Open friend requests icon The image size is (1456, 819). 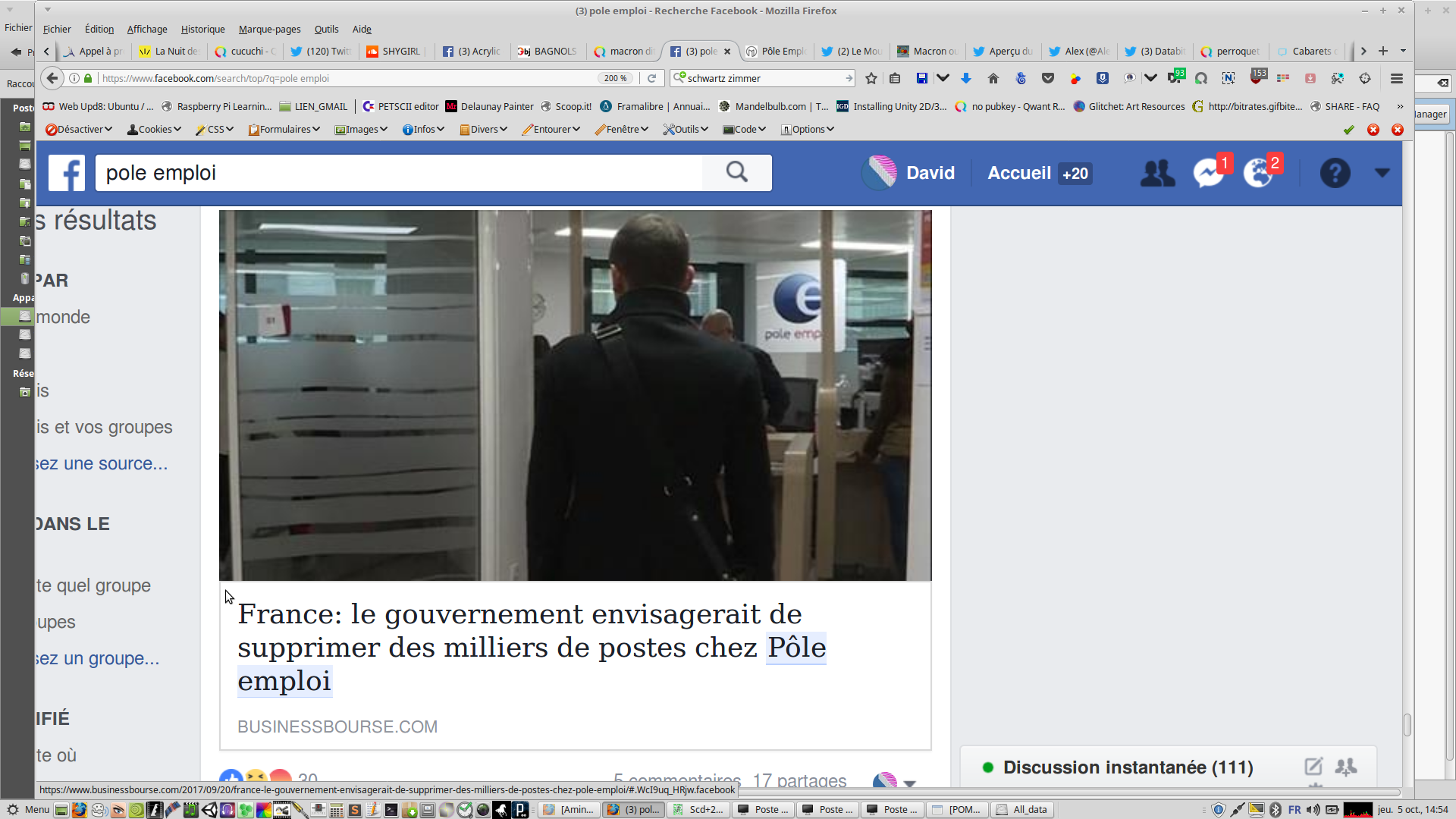coord(1157,174)
